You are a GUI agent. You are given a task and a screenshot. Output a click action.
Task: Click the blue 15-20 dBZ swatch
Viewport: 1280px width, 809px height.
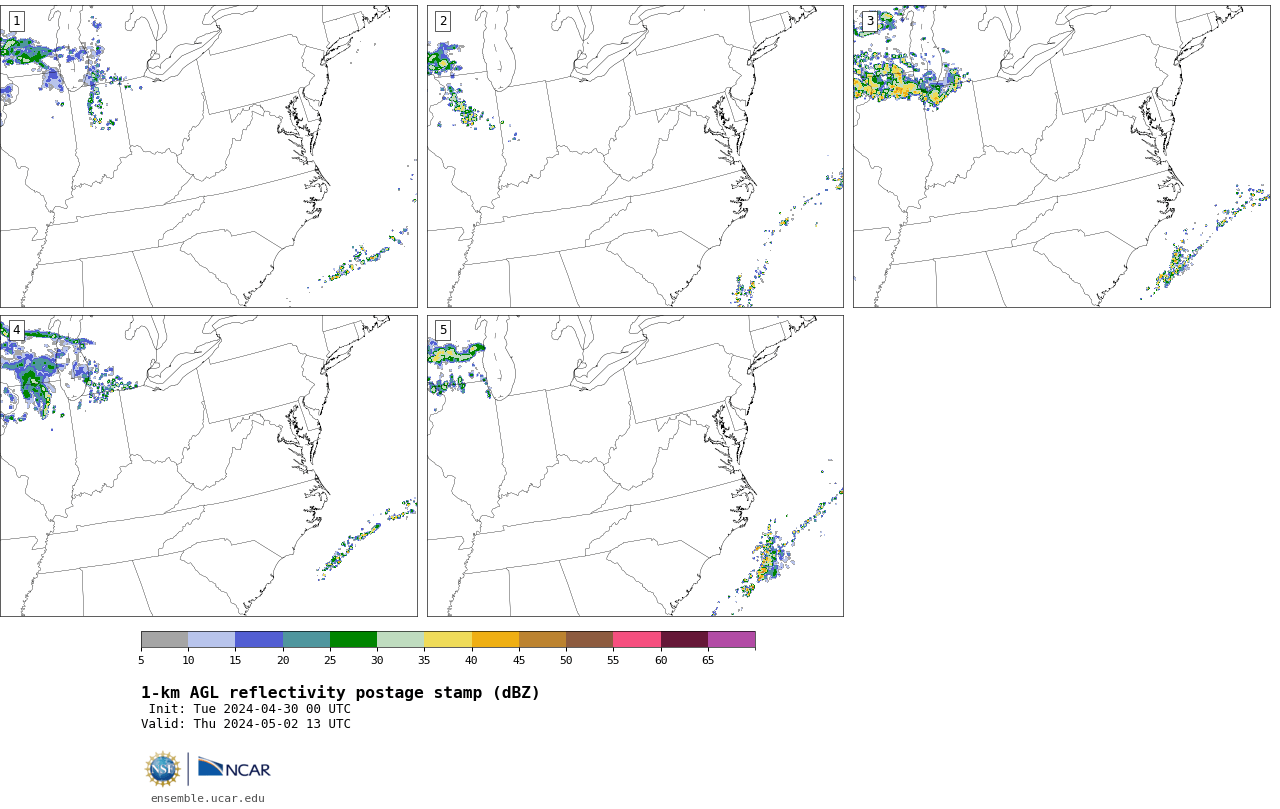point(259,640)
